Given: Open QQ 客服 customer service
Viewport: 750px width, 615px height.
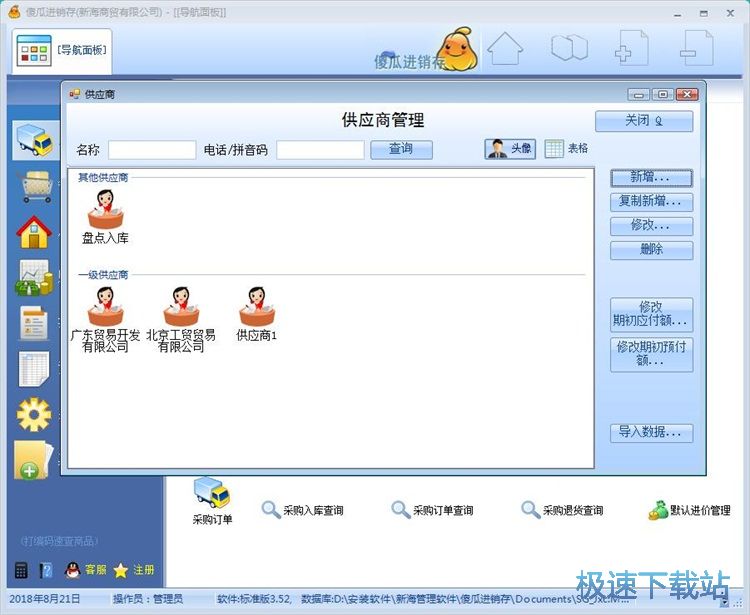Looking at the screenshot, I should coord(86,570).
